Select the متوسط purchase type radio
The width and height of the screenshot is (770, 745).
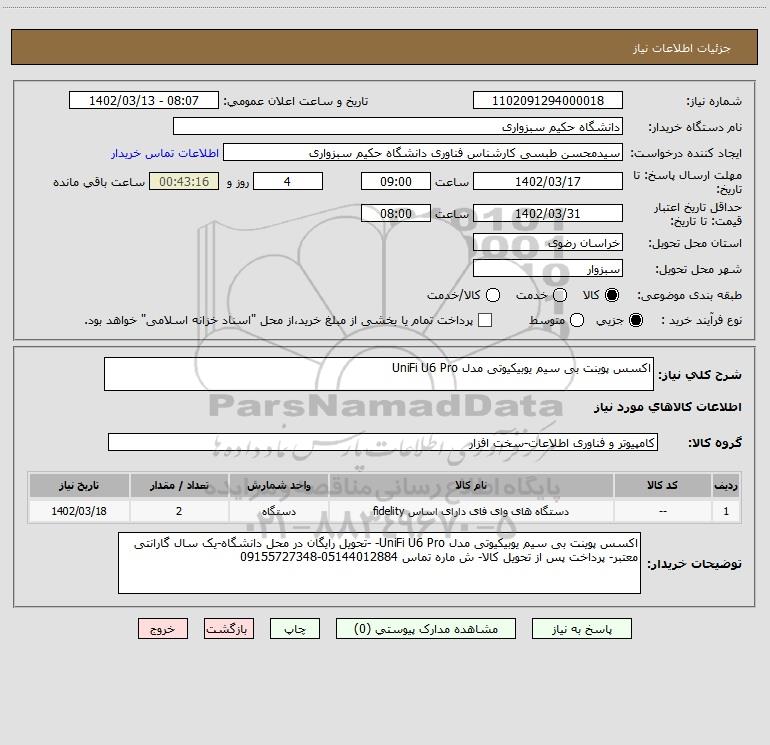(x=577, y=320)
